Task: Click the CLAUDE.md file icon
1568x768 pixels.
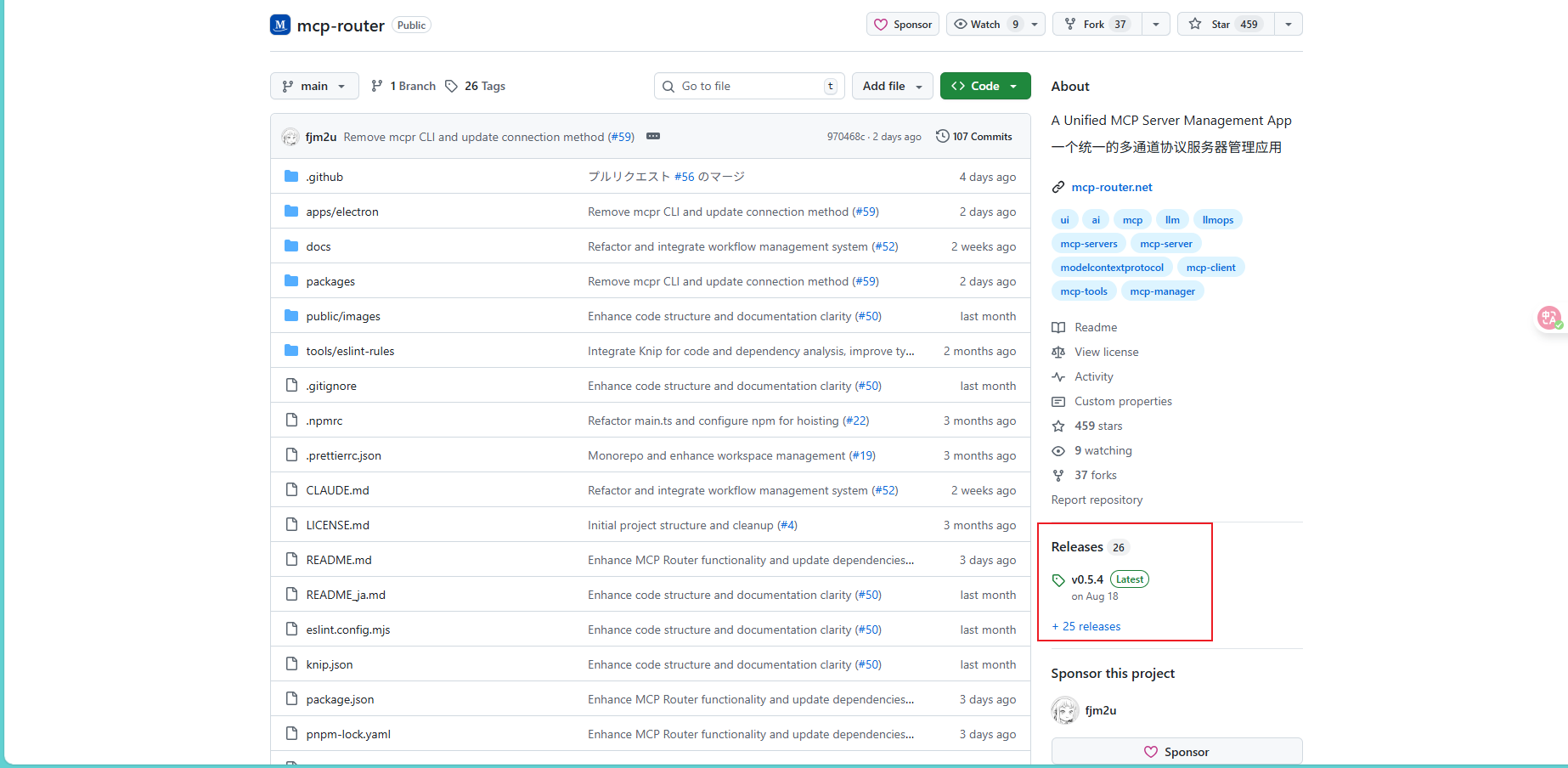Action: [291, 489]
